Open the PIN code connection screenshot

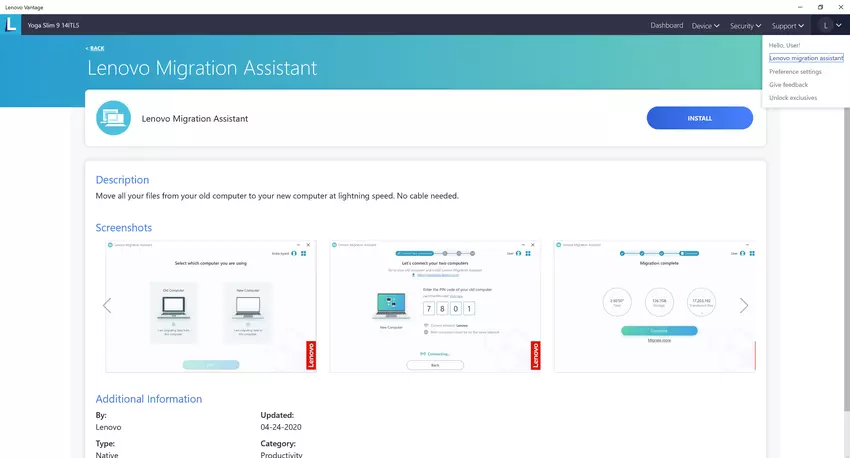[x=434, y=306]
